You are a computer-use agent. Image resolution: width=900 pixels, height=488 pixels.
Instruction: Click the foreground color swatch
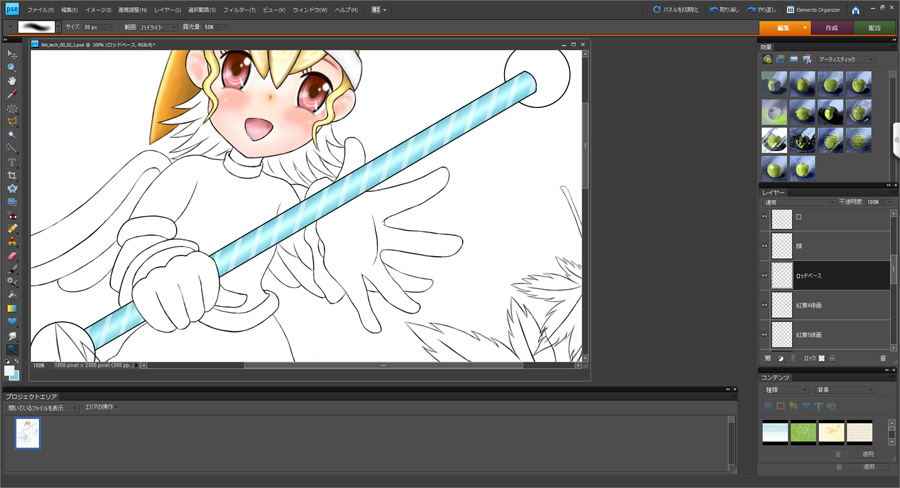click(9, 370)
